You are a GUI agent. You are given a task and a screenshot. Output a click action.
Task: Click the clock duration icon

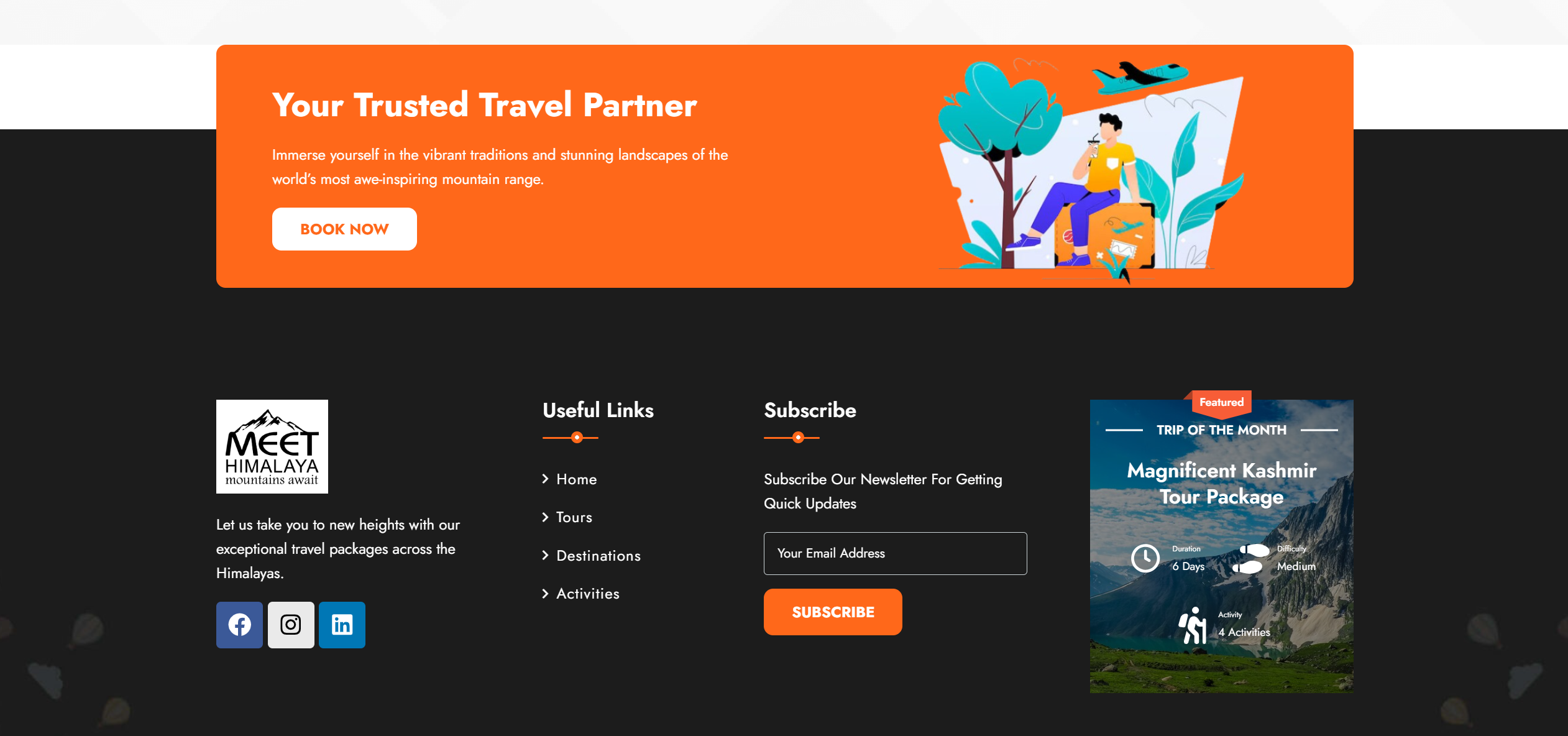1145,558
